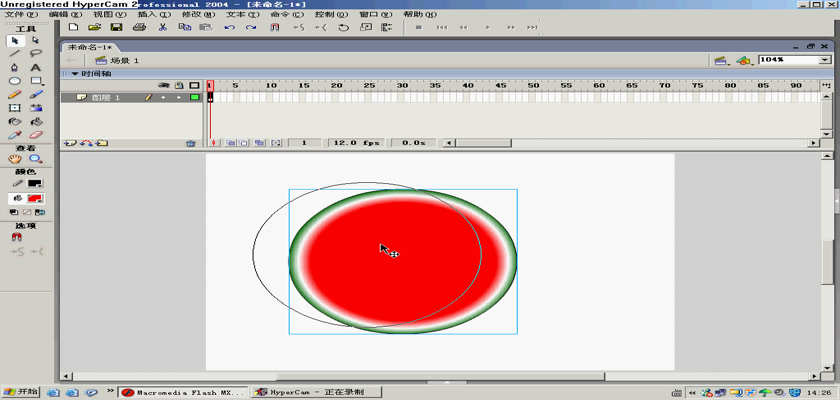840x400 pixels.
Task: Switch to the 未命名-1* document tab
Action: tap(88, 47)
